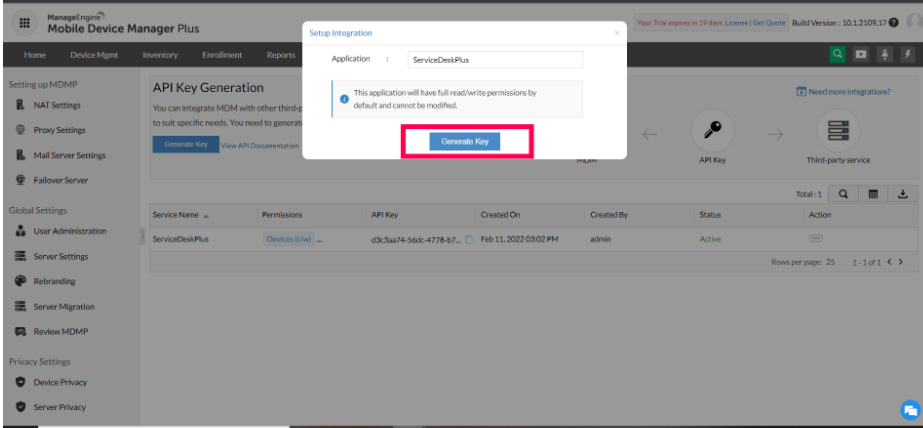
Task: Click Get Quote link
Action: coord(769,23)
